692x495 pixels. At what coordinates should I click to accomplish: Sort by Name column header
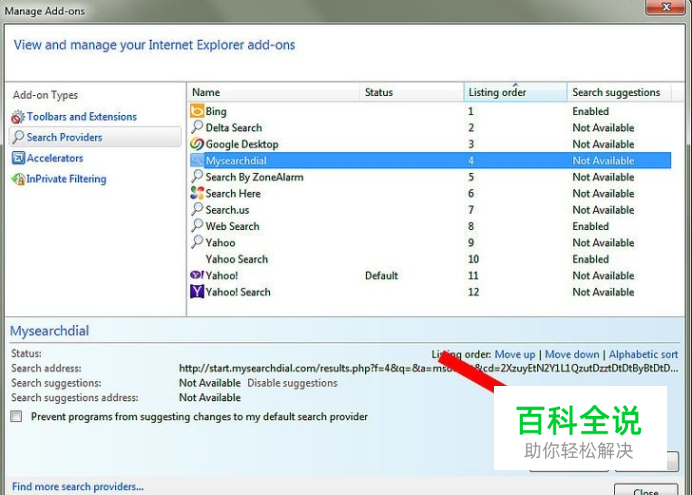(x=274, y=92)
